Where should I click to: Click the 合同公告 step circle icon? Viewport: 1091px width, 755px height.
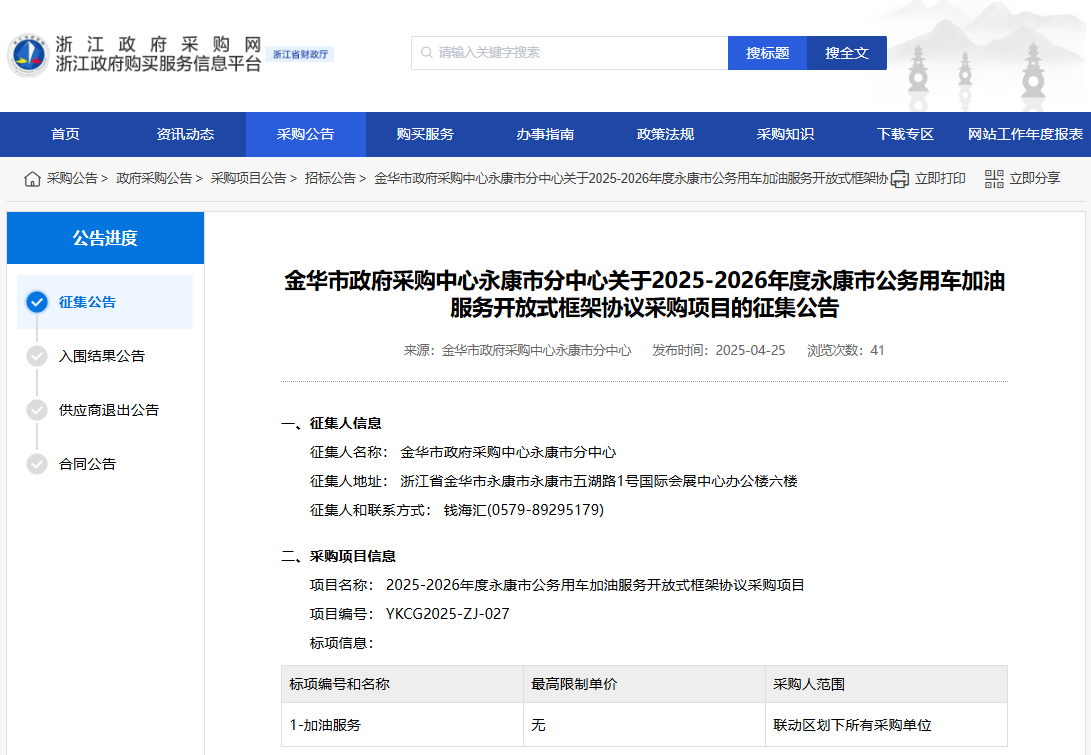37,464
